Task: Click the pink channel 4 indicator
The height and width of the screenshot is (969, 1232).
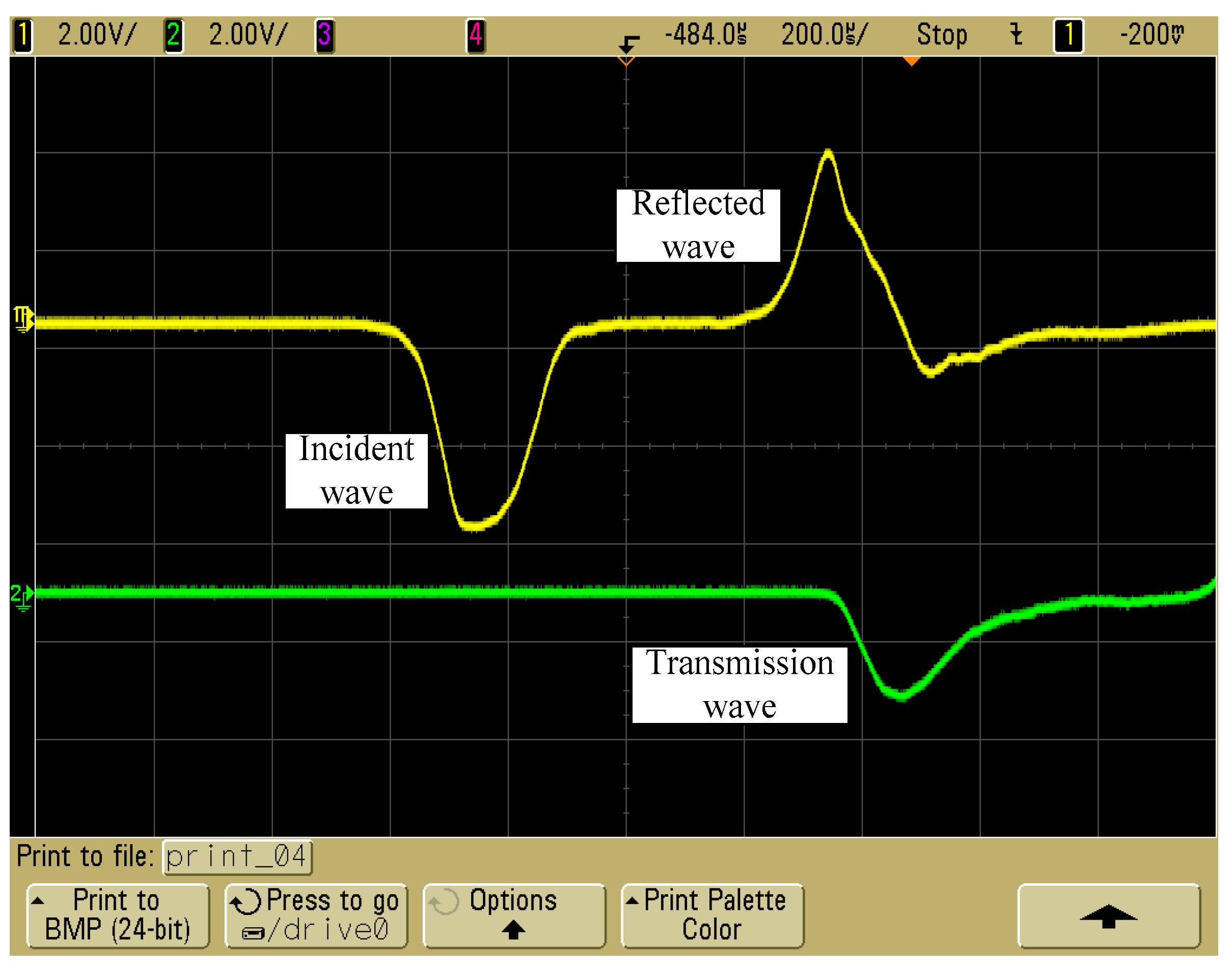Action: click(x=475, y=35)
